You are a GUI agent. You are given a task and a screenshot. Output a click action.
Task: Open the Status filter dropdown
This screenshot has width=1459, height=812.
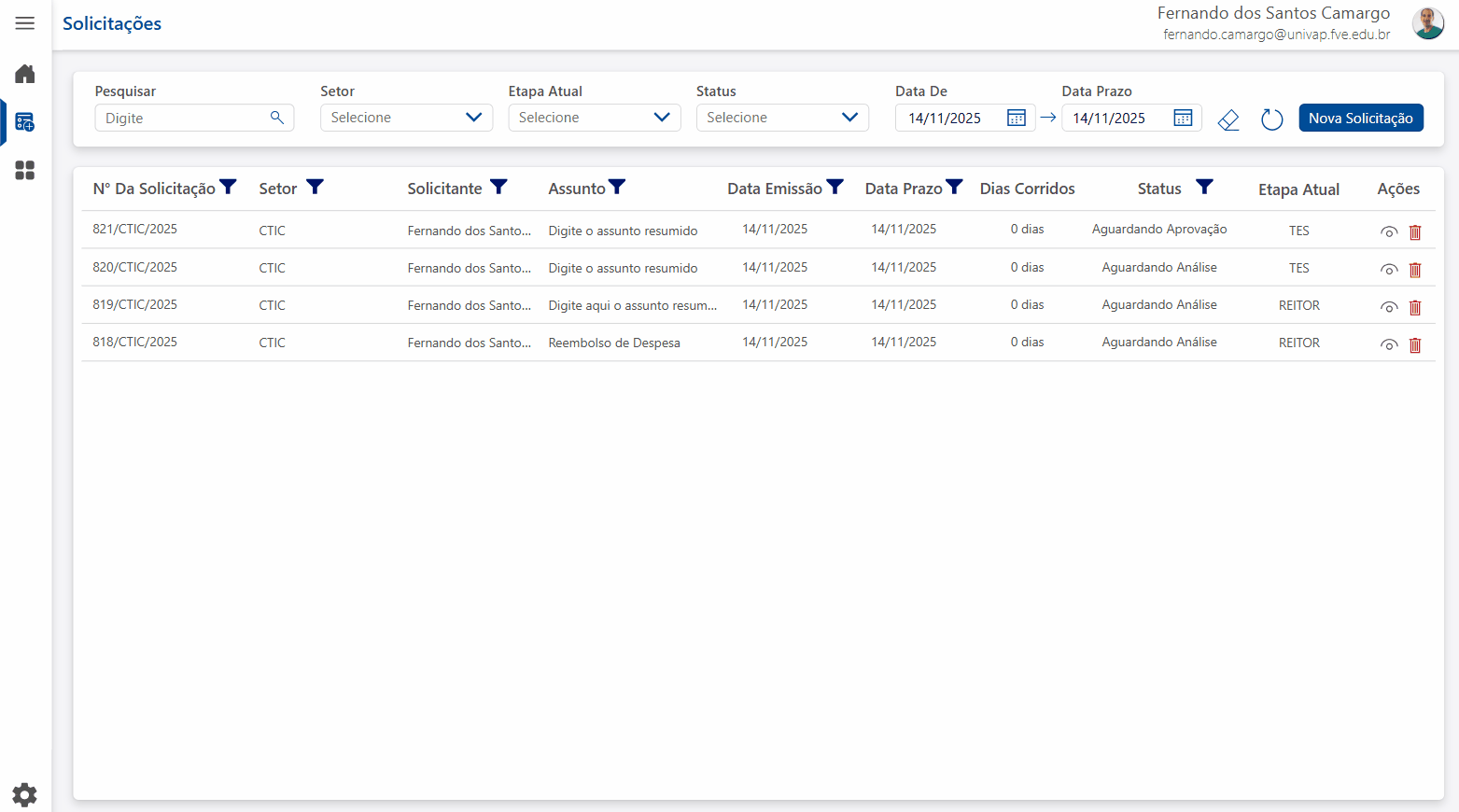[x=782, y=118]
